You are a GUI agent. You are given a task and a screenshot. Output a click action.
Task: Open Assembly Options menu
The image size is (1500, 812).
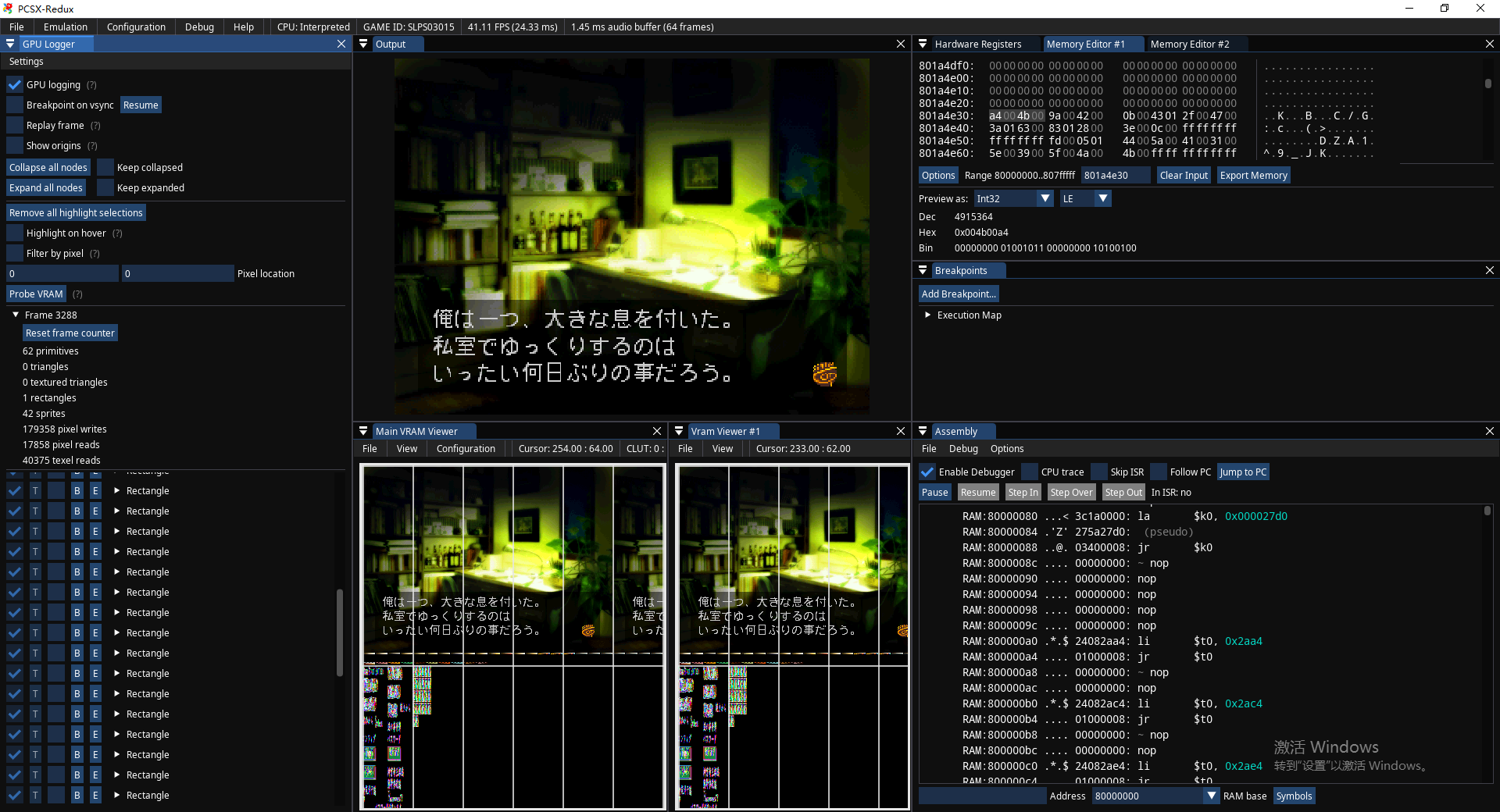click(x=1007, y=449)
